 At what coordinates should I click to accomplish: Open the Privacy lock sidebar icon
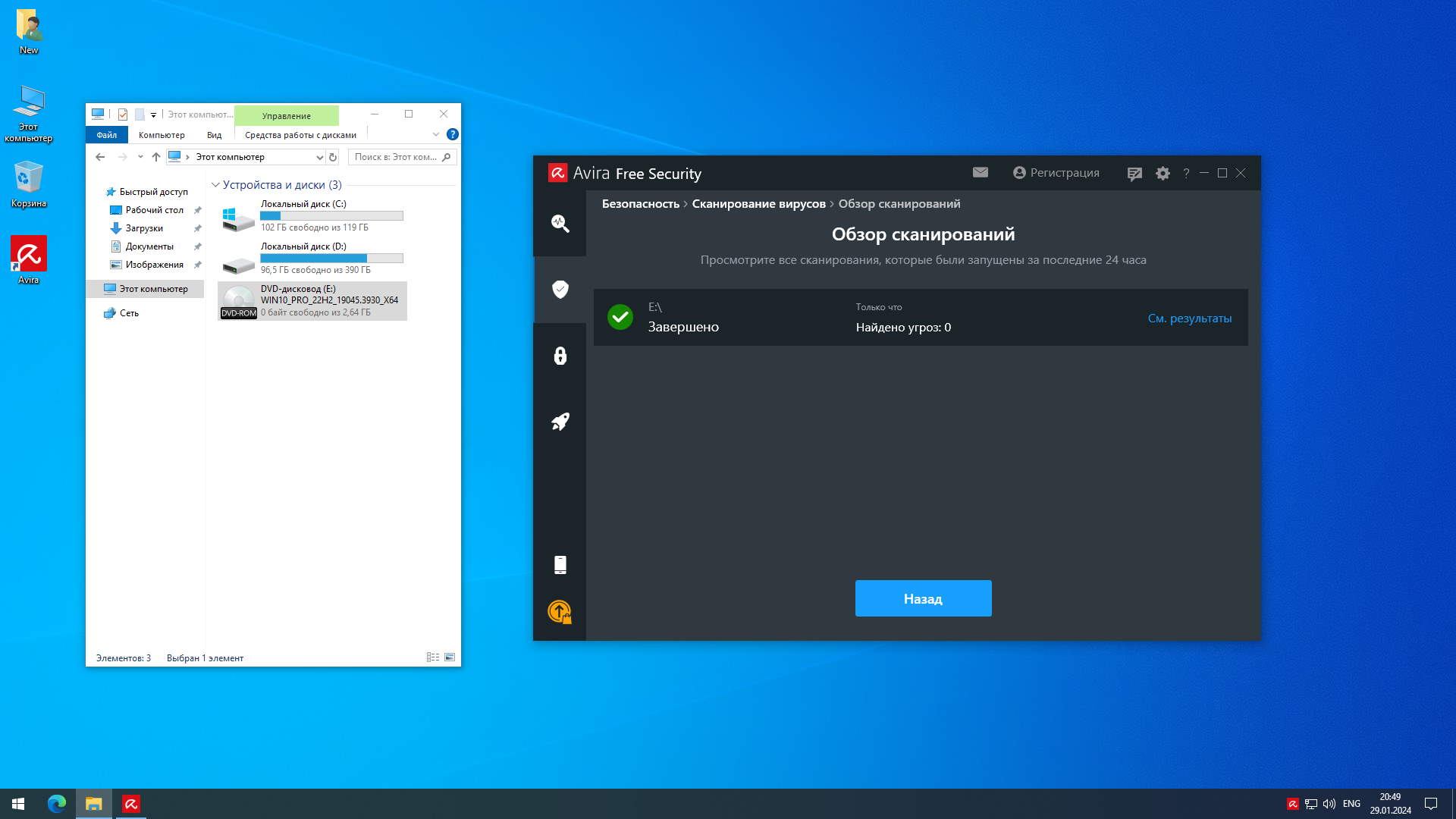pos(560,356)
